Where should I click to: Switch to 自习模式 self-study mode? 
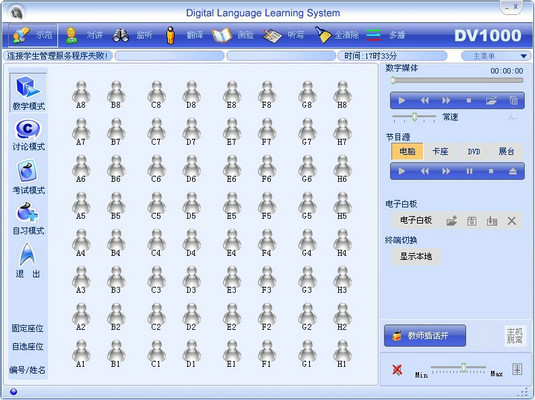click(29, 218)
